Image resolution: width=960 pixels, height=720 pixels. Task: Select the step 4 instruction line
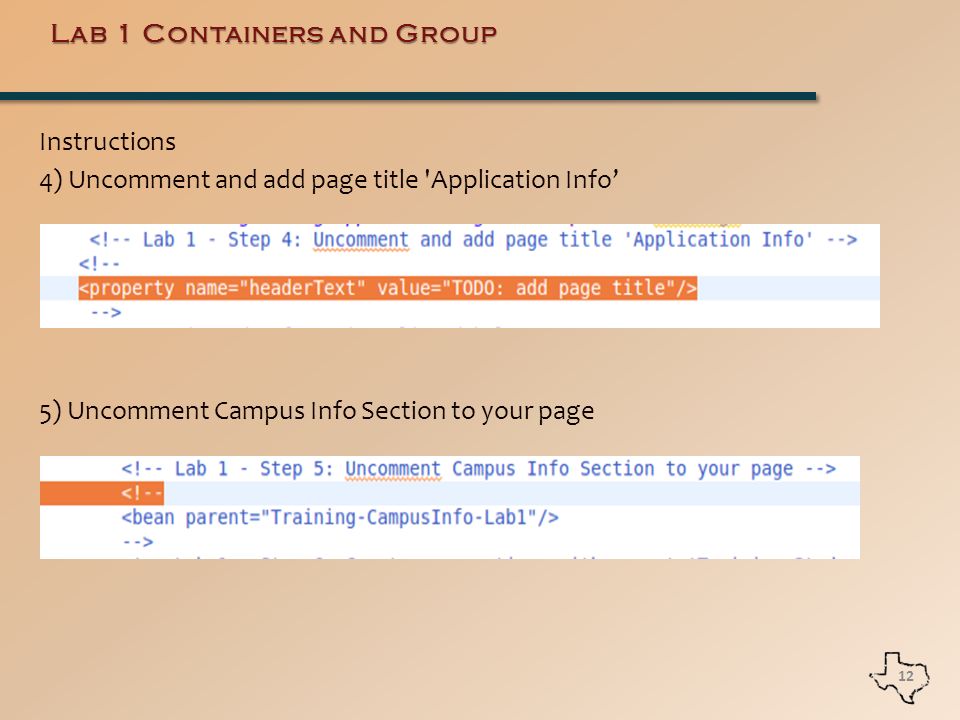pos(329,180)
